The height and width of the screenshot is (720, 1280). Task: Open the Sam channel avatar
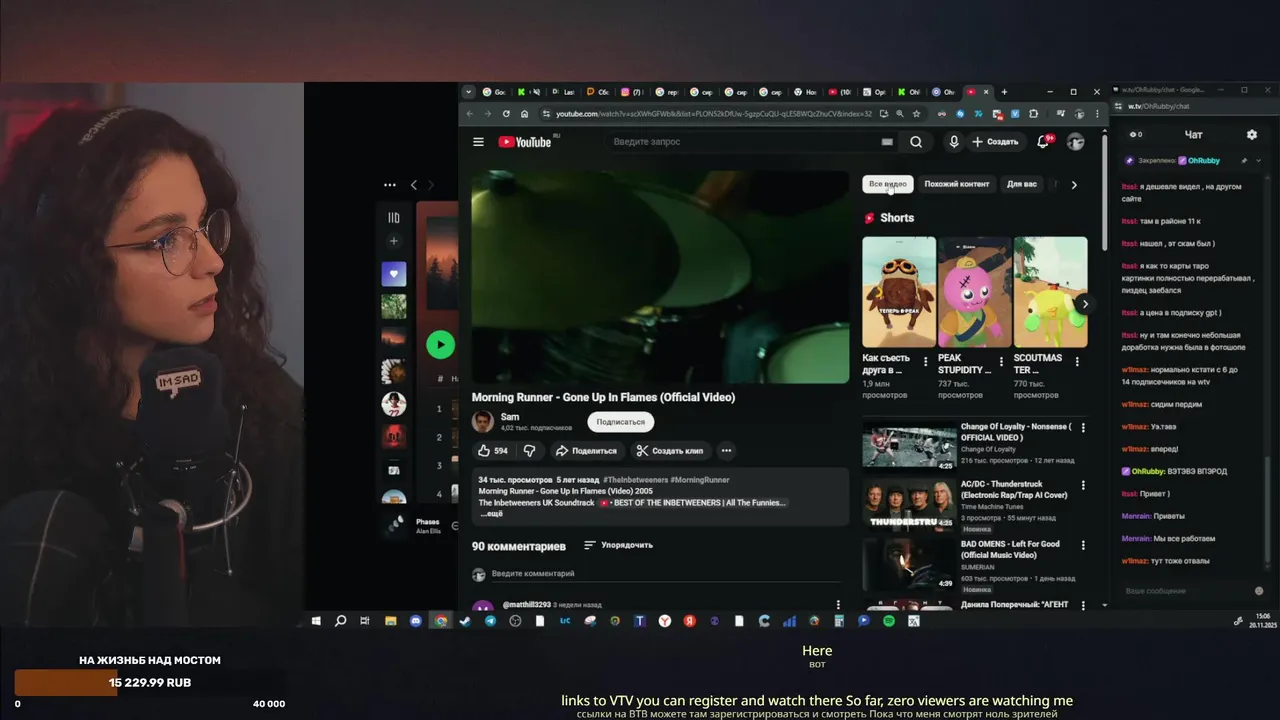pyautogui.click(x=482, y=421)
